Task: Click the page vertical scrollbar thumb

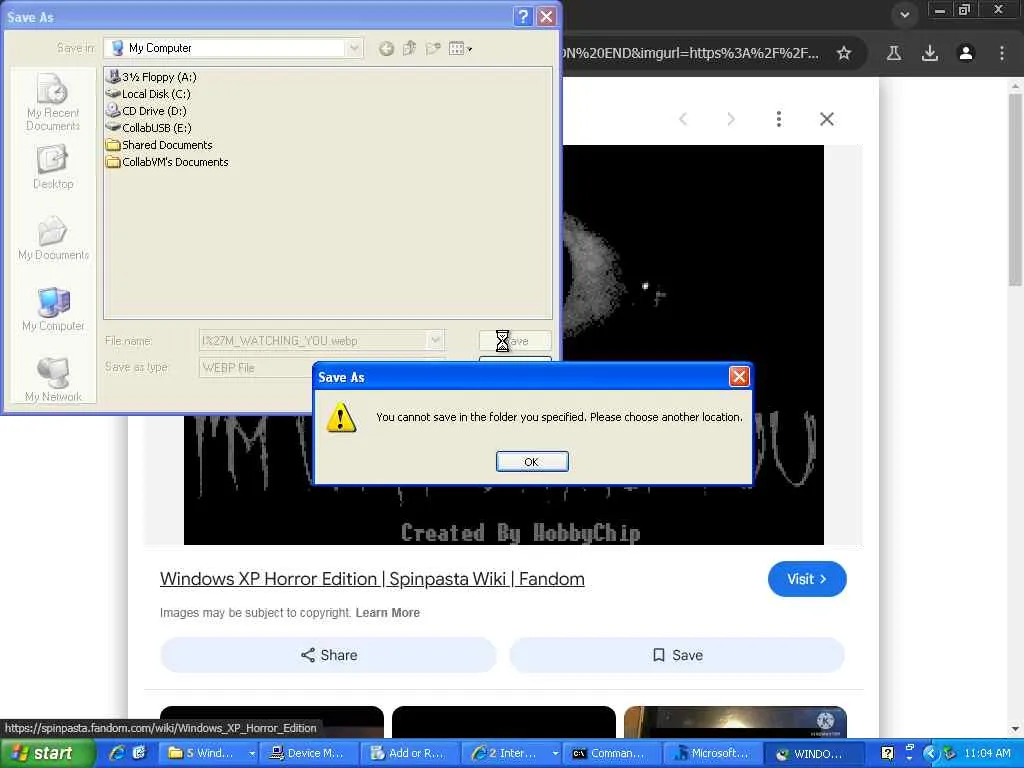Action: click(1015, 189)
